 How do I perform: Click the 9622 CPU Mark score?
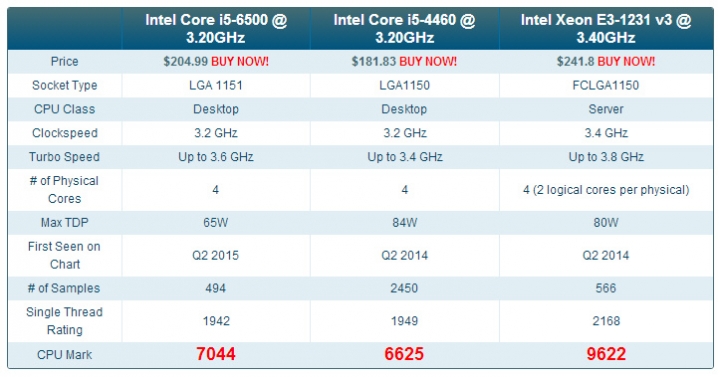[606, 354]
